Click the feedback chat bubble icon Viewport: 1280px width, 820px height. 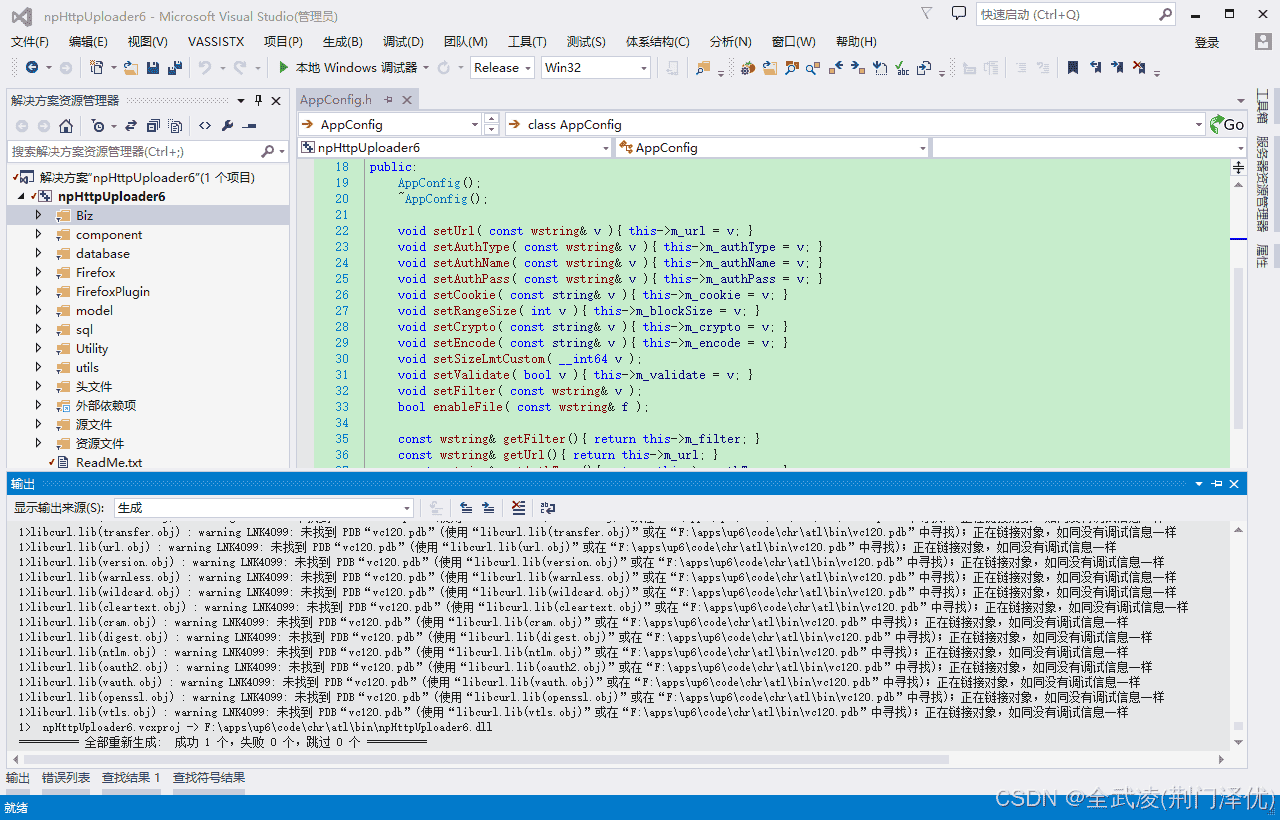tap(958, 14)
